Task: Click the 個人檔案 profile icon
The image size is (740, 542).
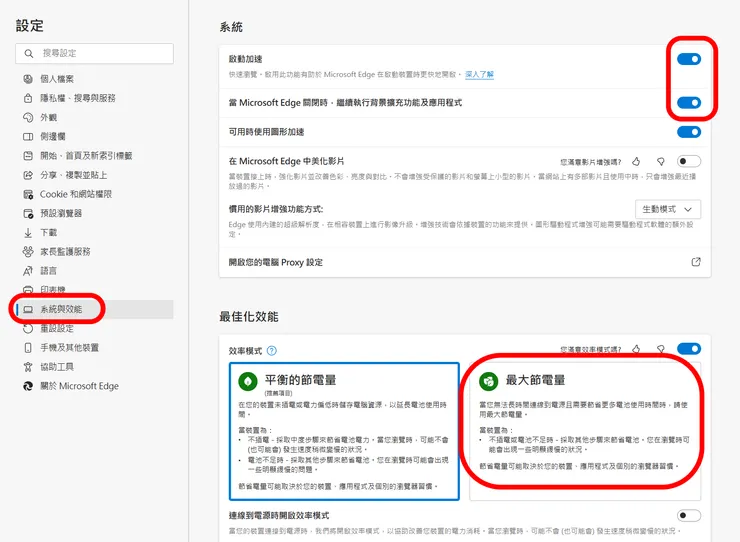Action: [x=28, y=79]
